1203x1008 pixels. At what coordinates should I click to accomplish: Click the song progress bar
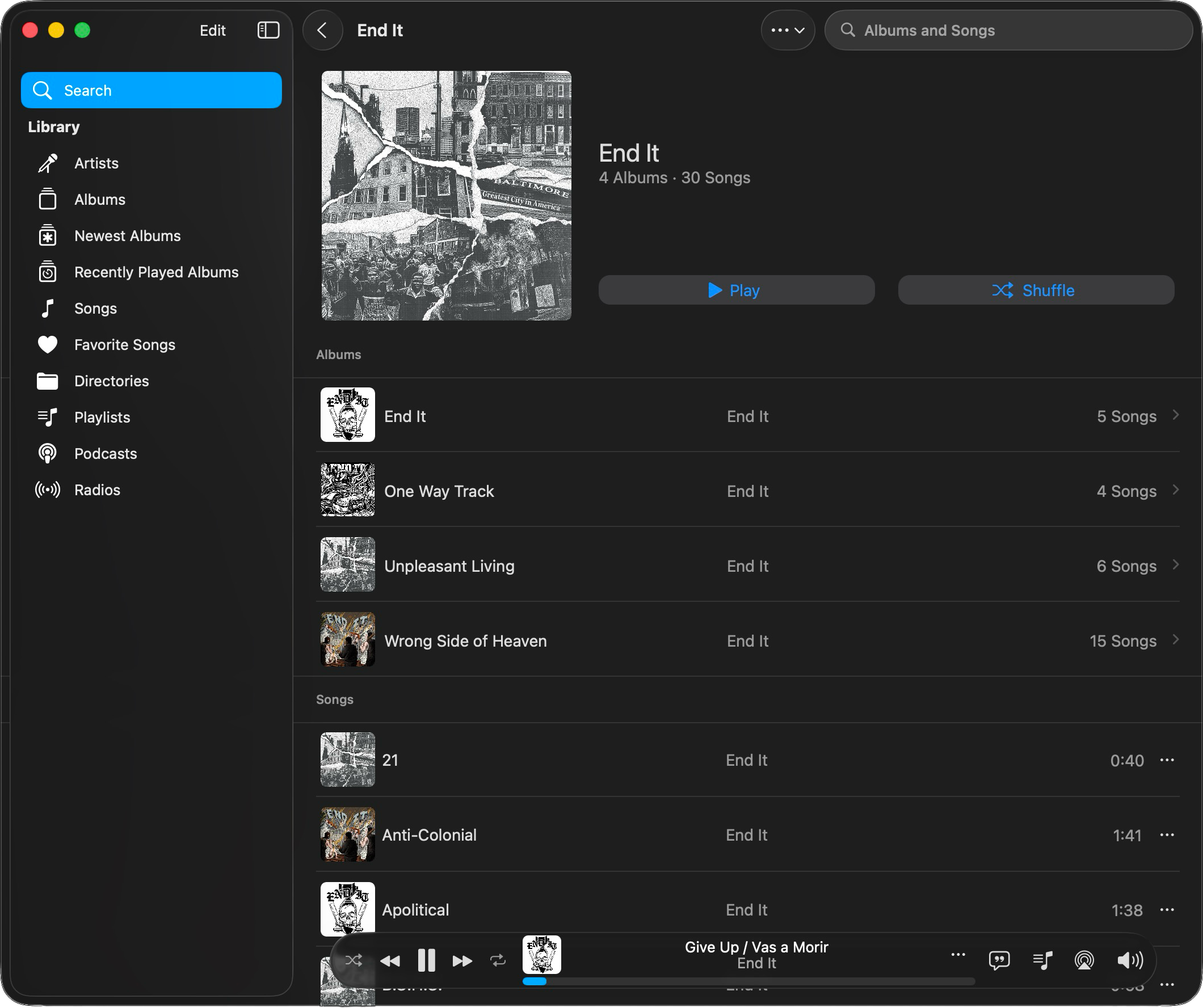point(748,982)
